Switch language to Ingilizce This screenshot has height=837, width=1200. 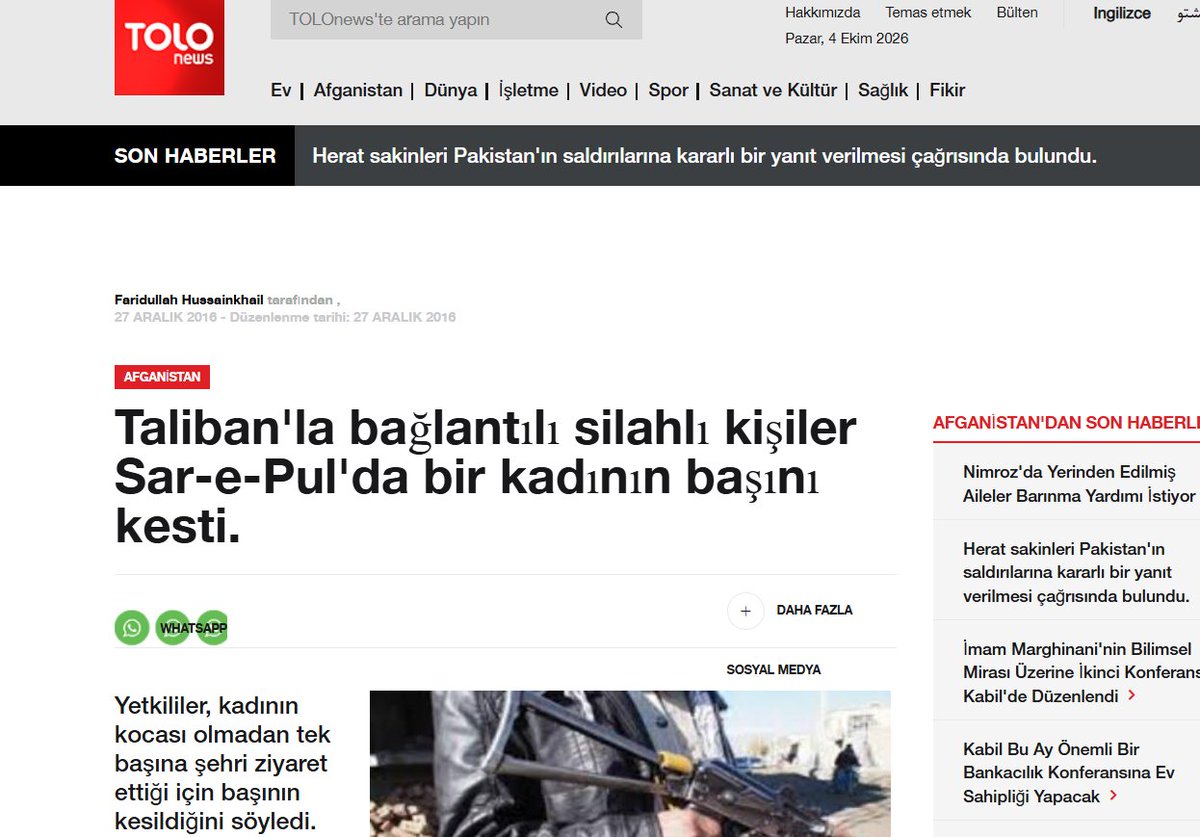pos(1122,14)
